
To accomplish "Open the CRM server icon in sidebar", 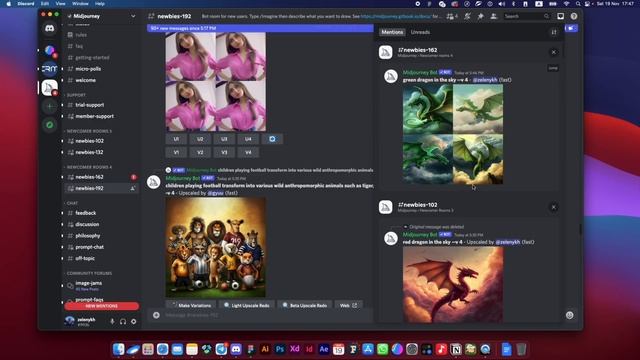I will tap(49, 69).
